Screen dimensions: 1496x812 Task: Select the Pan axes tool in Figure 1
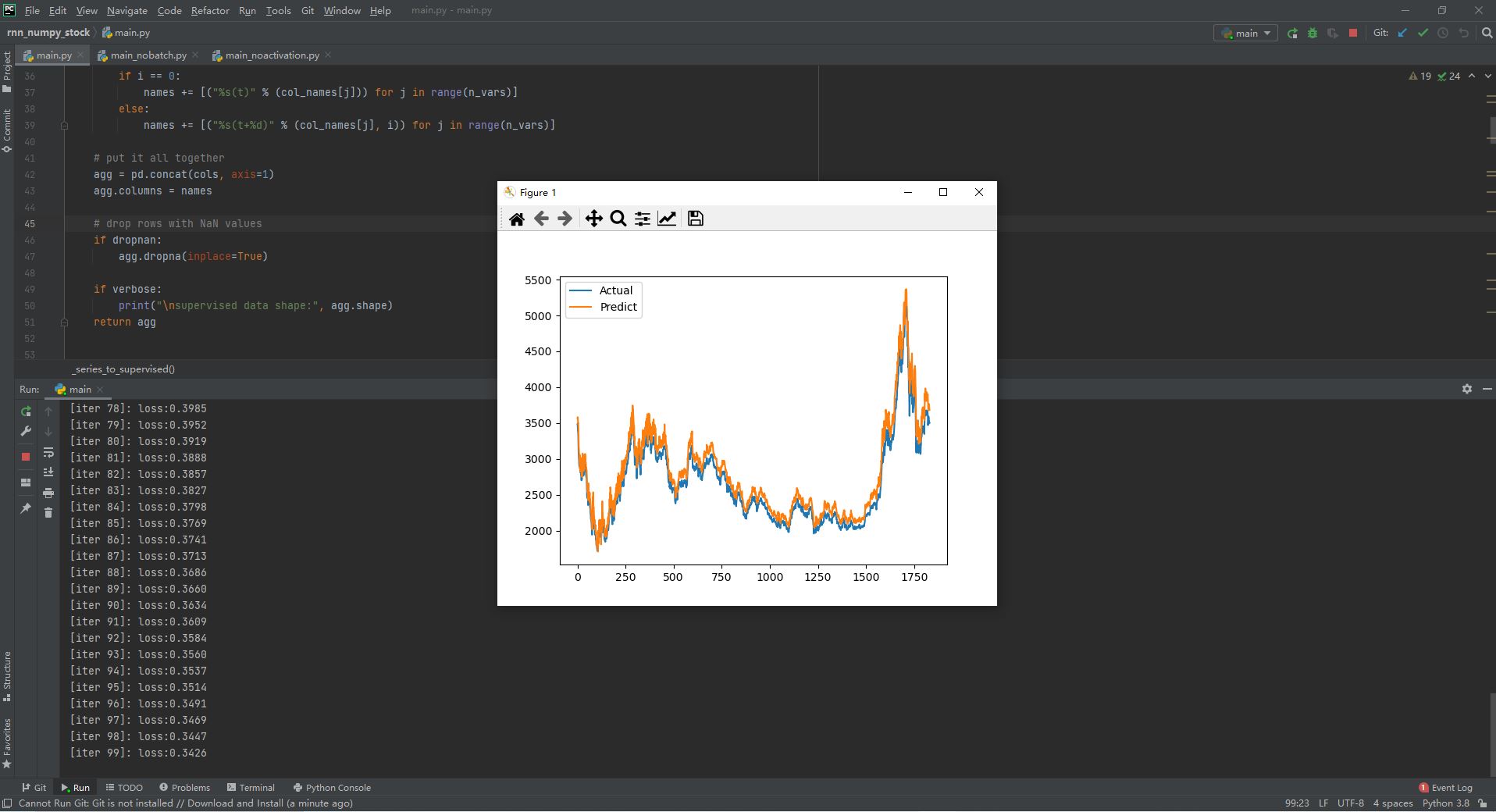click(593, 219)
